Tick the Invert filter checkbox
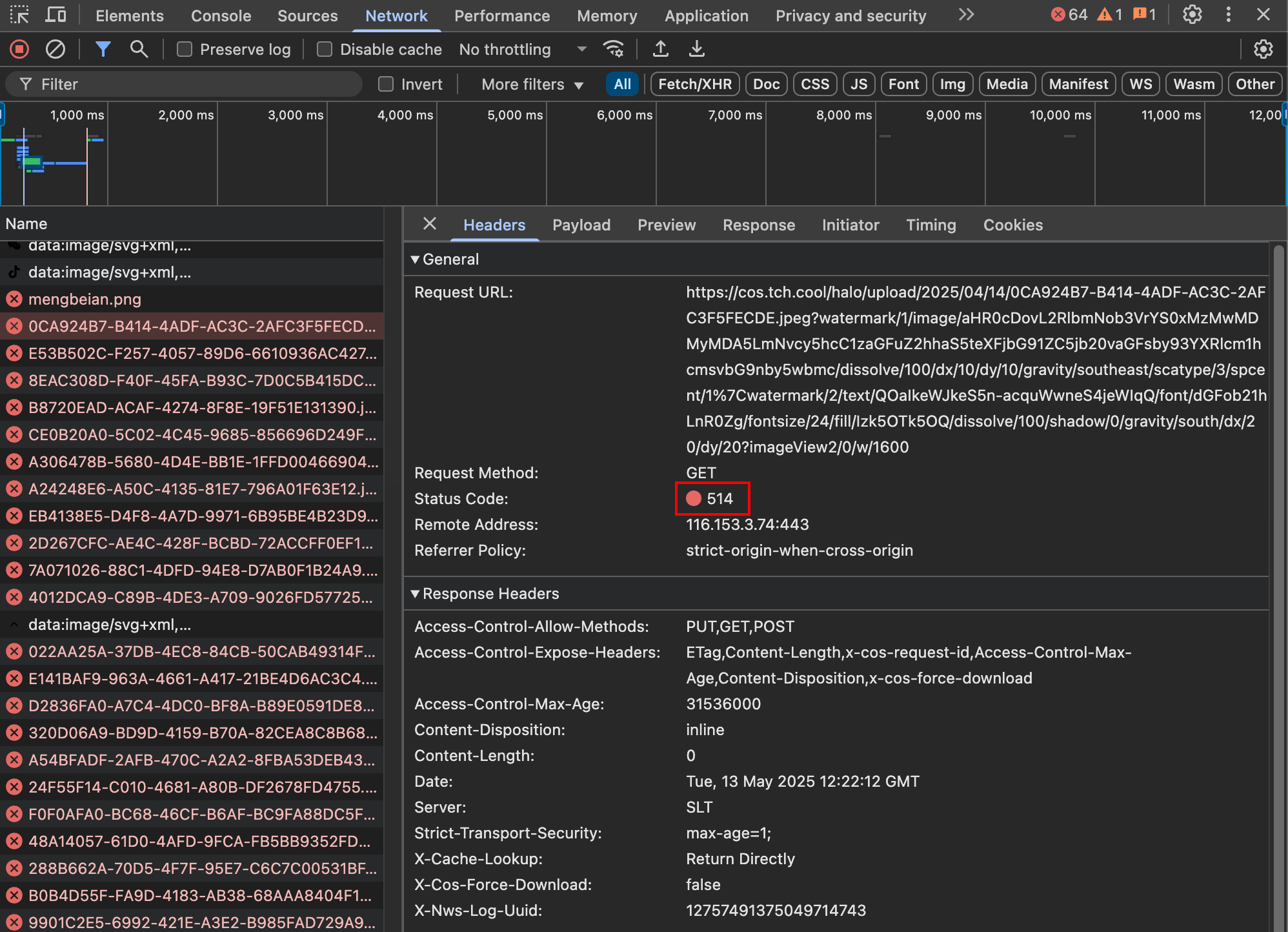The image size is (1288, 932). coord(386,84)
